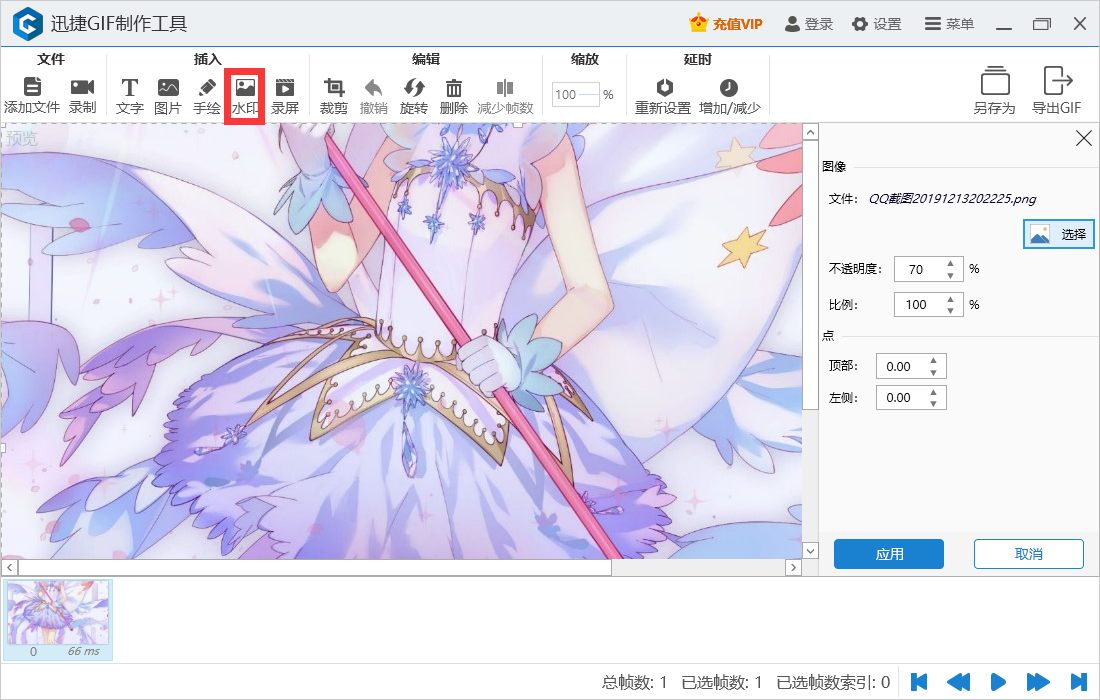Increase 比例 scale with up arrow
Screen dimensions: 1100x700
pos(951,299)
